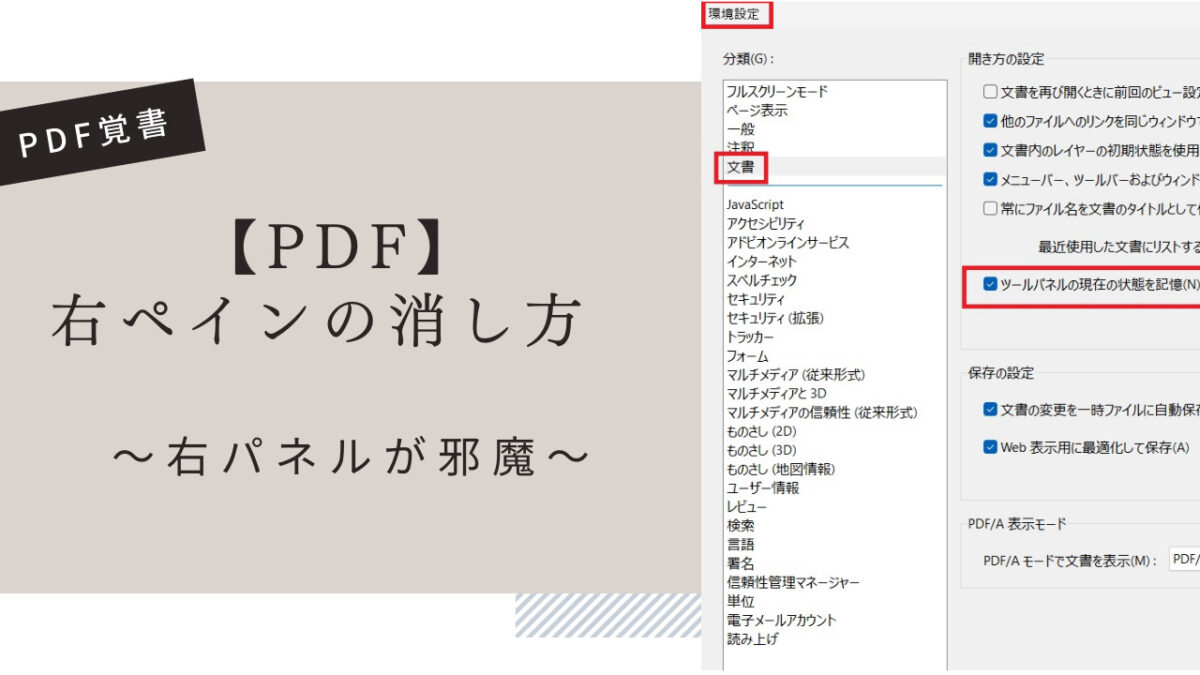The height and width of the screenshot is (675, 1200).
Task: Click 読み上げ at the list bottom
Action: [x=752, y=639]
